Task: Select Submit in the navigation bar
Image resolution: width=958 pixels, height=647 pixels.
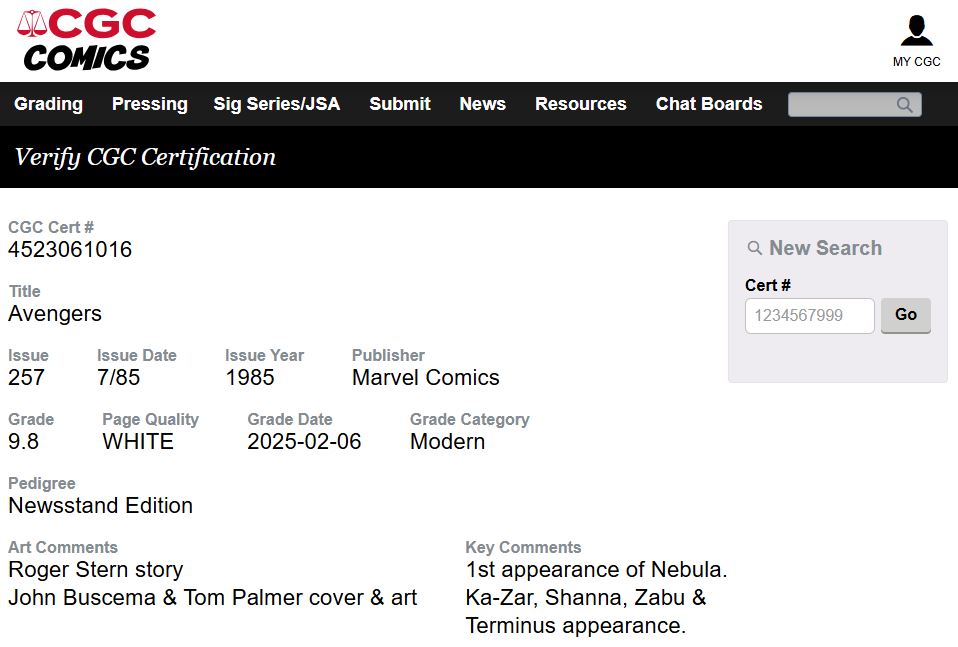Action: [x=399, y=104]
